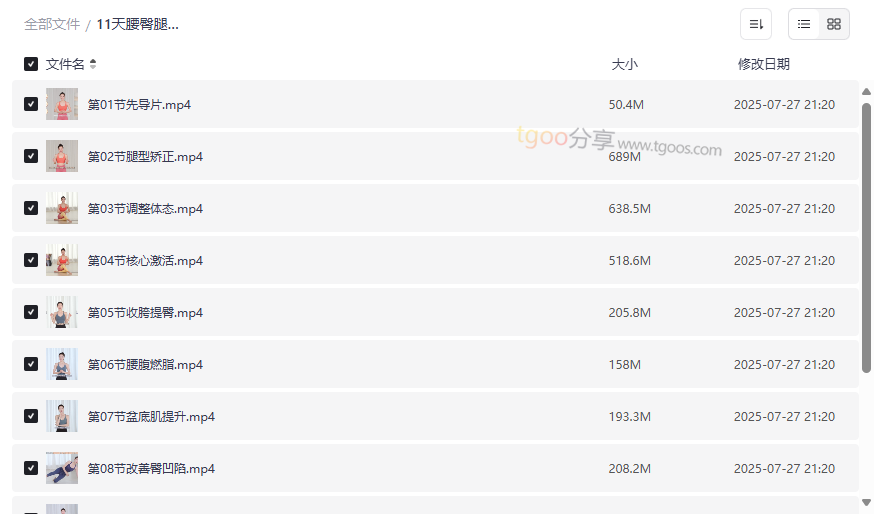
Task: Click the 第05节收胯提臀.mp4 thumbnail image
Action: (x=62, y=312)
